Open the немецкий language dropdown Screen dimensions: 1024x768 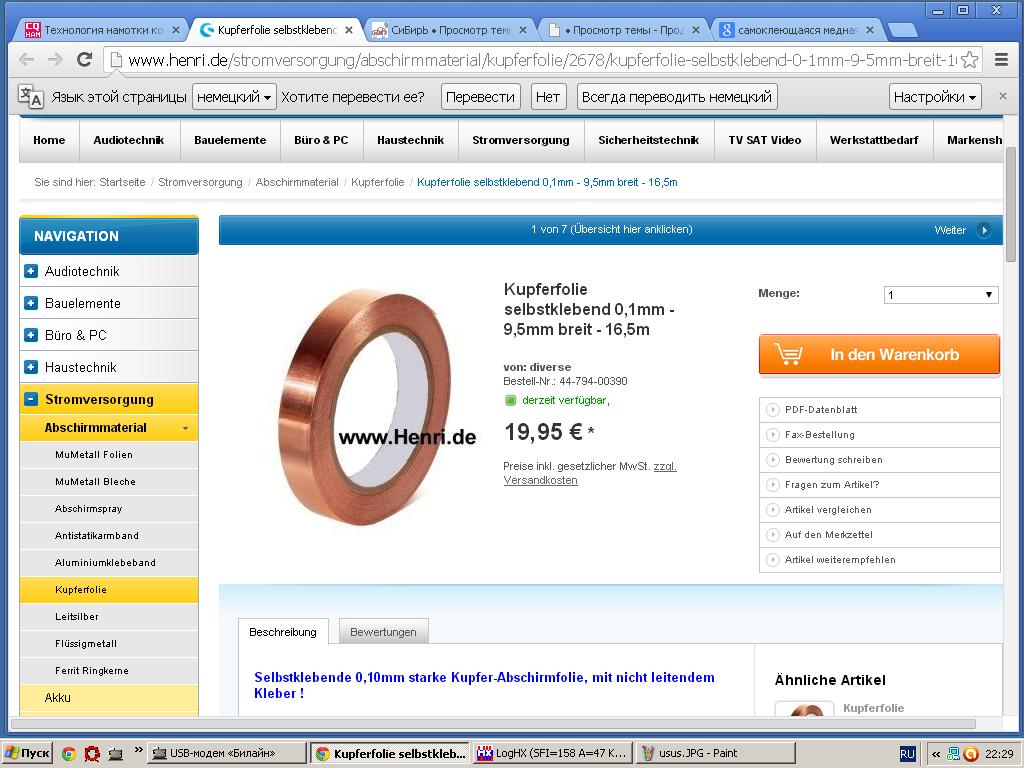coord(234,97)
